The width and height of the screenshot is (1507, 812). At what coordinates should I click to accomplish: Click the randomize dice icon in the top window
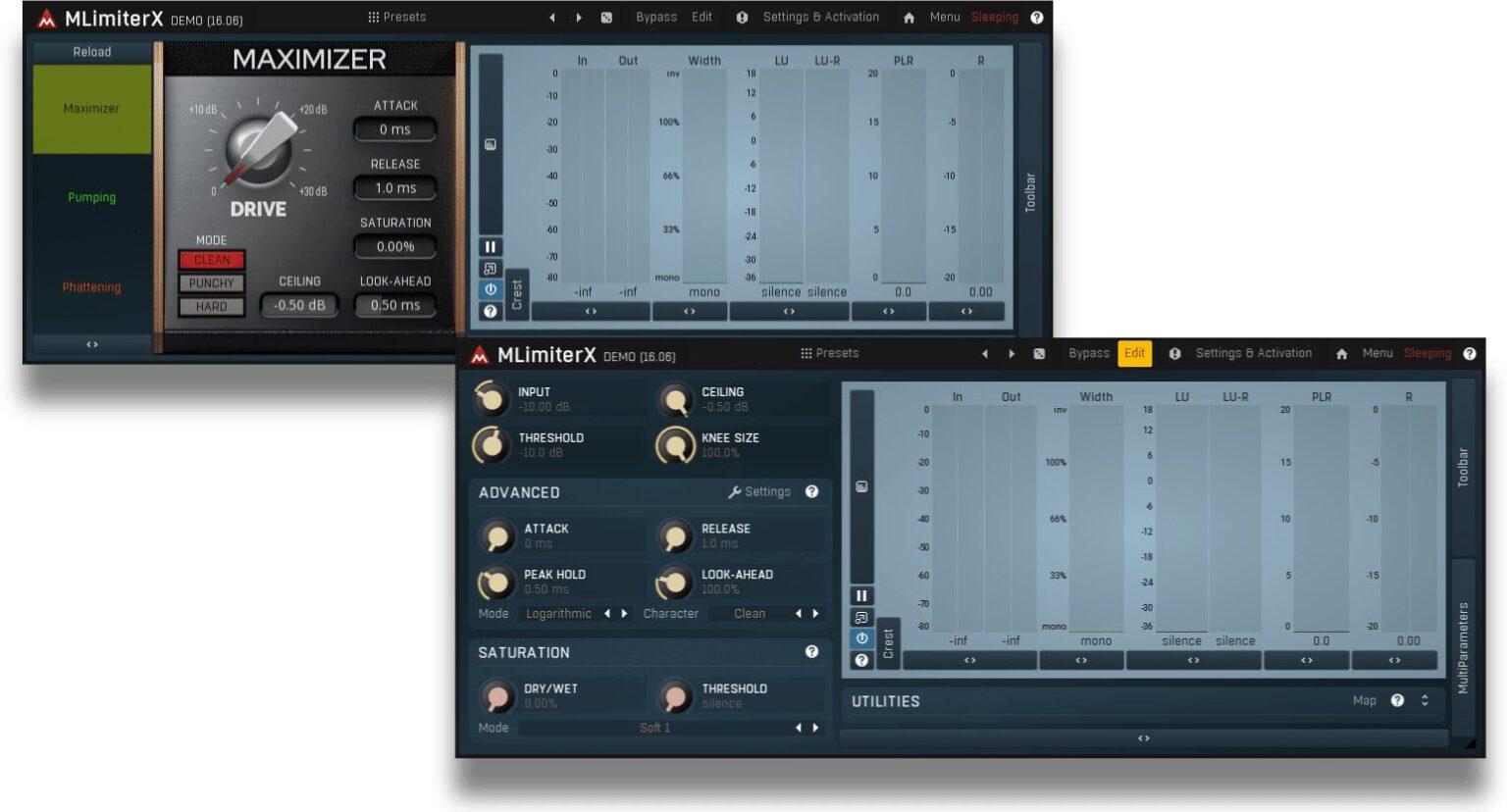point(606,18)
